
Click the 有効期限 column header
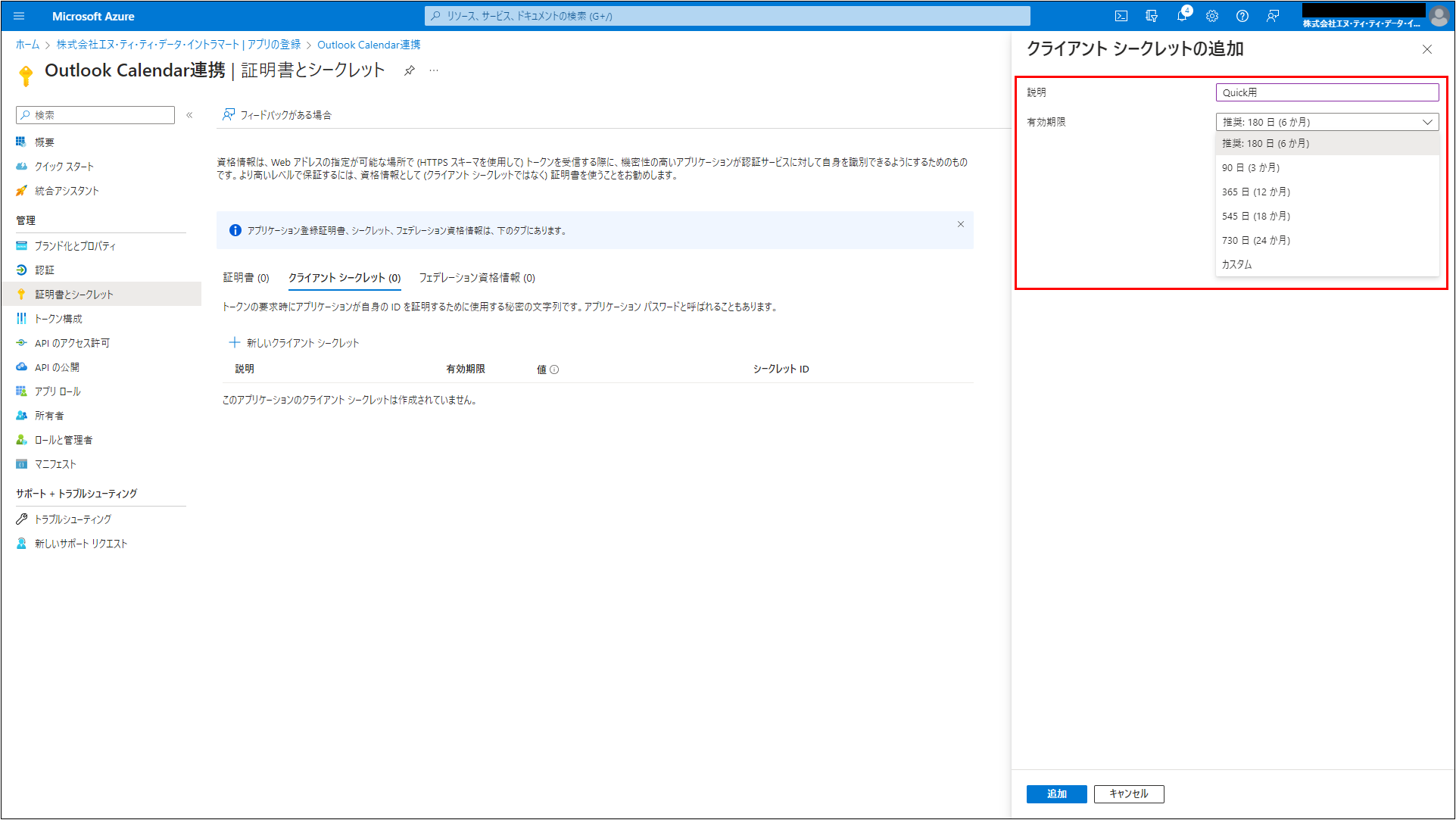pos(466,369)
